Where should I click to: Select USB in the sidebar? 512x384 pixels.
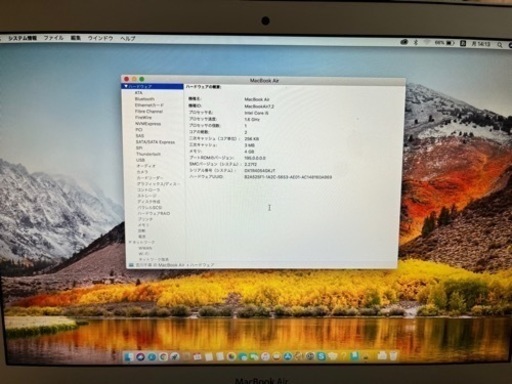coord(140,160)
